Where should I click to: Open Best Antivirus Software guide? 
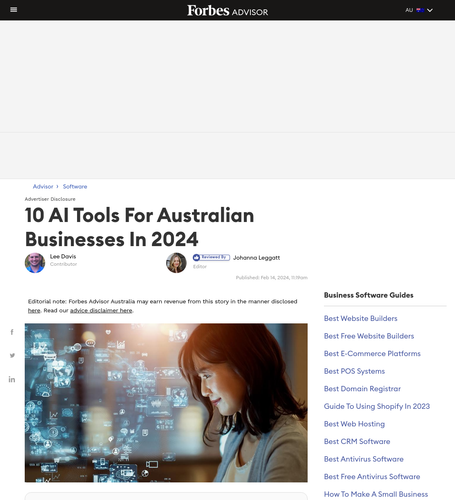click(x=364, y=459)
